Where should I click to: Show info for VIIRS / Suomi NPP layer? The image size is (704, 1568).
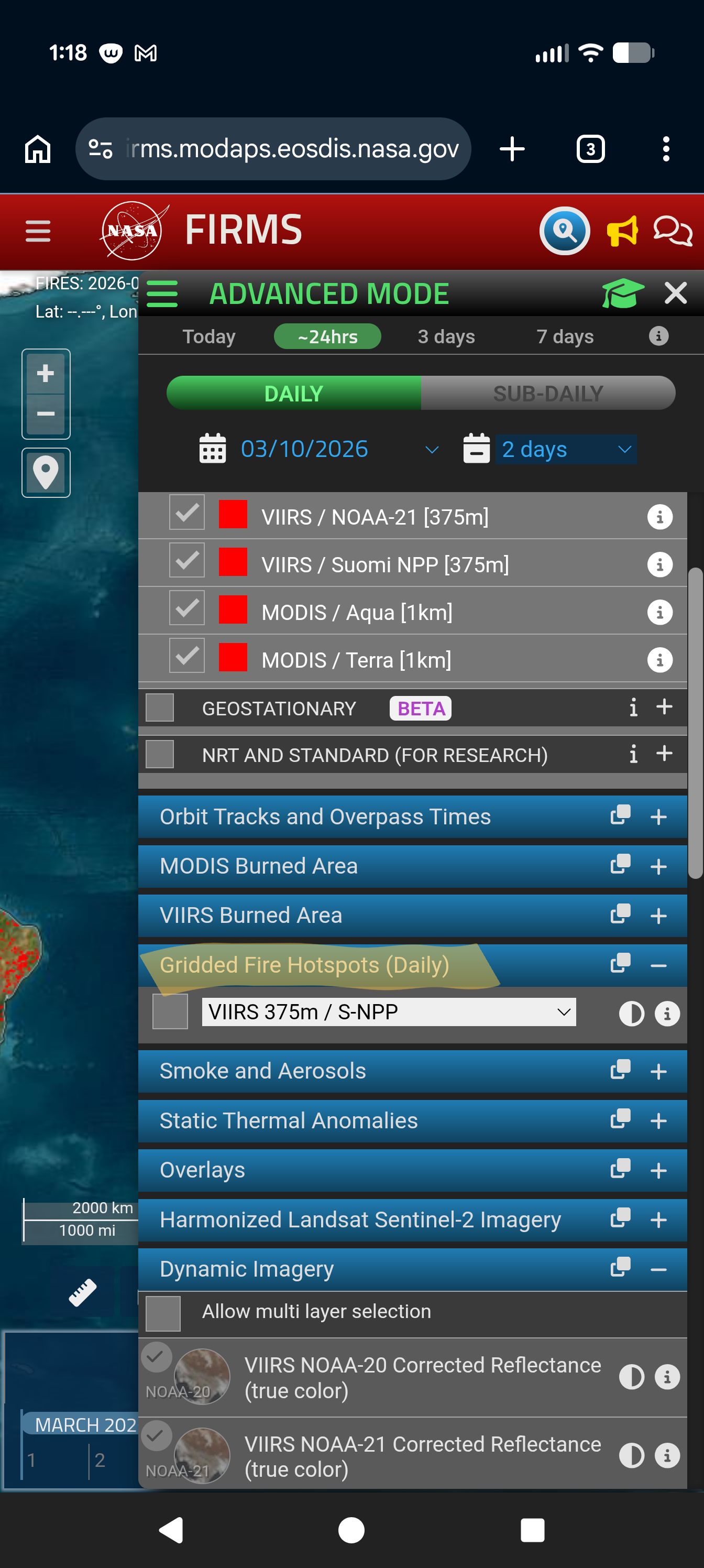click(659, 564)
